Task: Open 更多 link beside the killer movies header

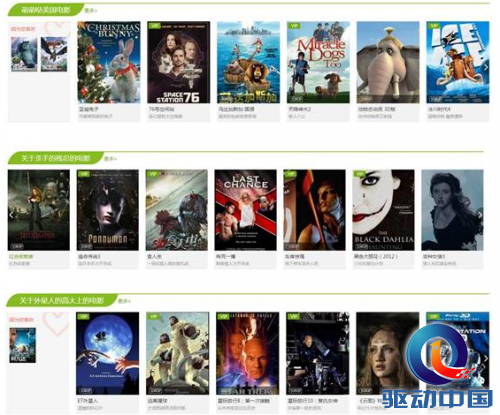Action: pyautogui.click(x=110, y=159)
